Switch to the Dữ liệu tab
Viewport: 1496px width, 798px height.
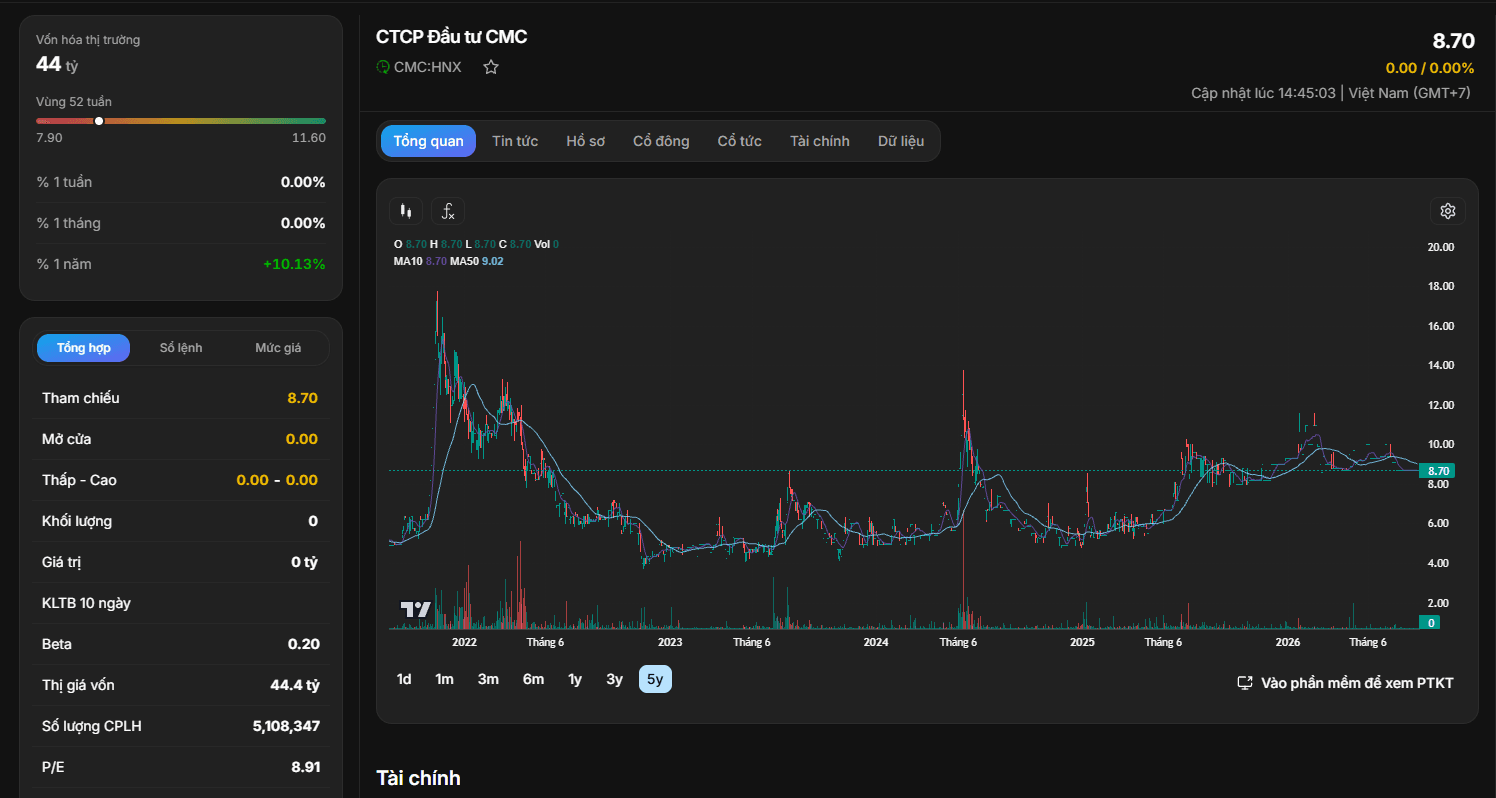[x=901, y=141]
